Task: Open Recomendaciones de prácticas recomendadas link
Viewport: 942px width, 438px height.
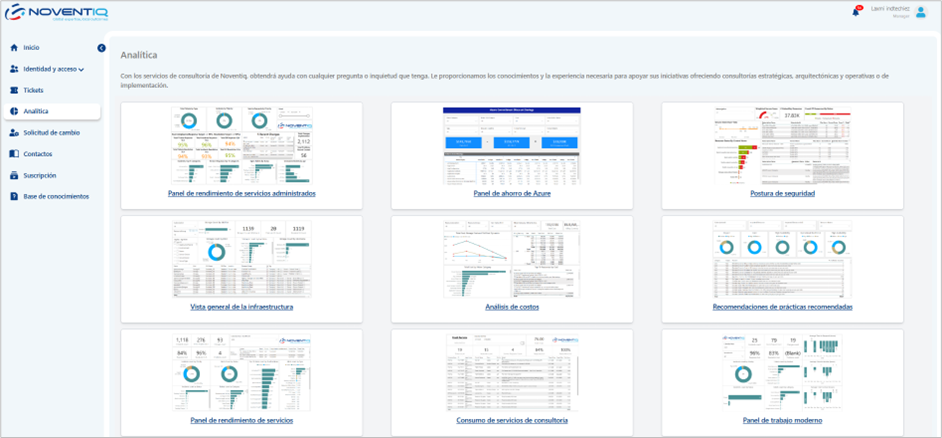Action: tap(782, 307)
